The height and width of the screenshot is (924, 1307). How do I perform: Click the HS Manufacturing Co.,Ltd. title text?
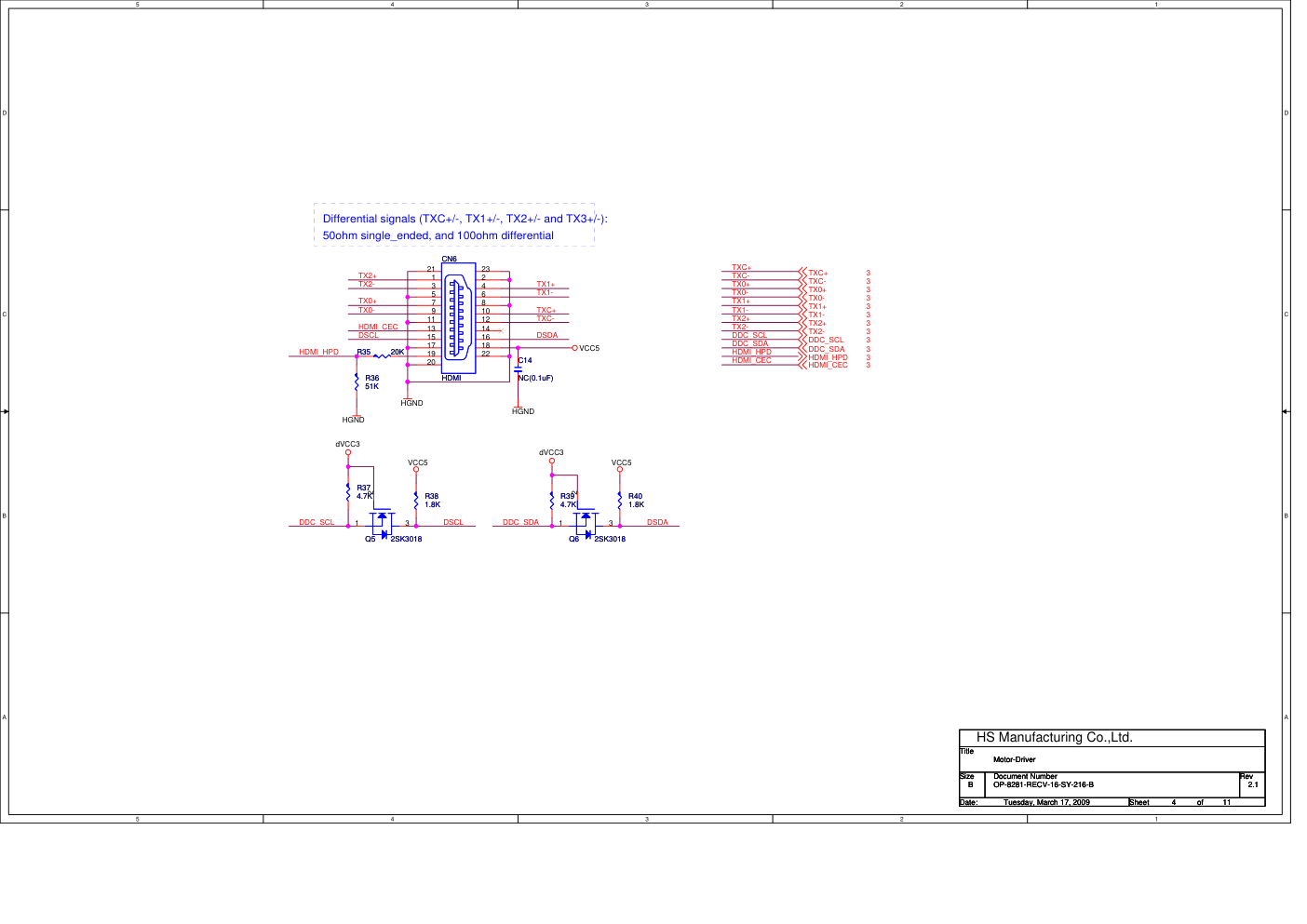click(x=1054, y=737)
